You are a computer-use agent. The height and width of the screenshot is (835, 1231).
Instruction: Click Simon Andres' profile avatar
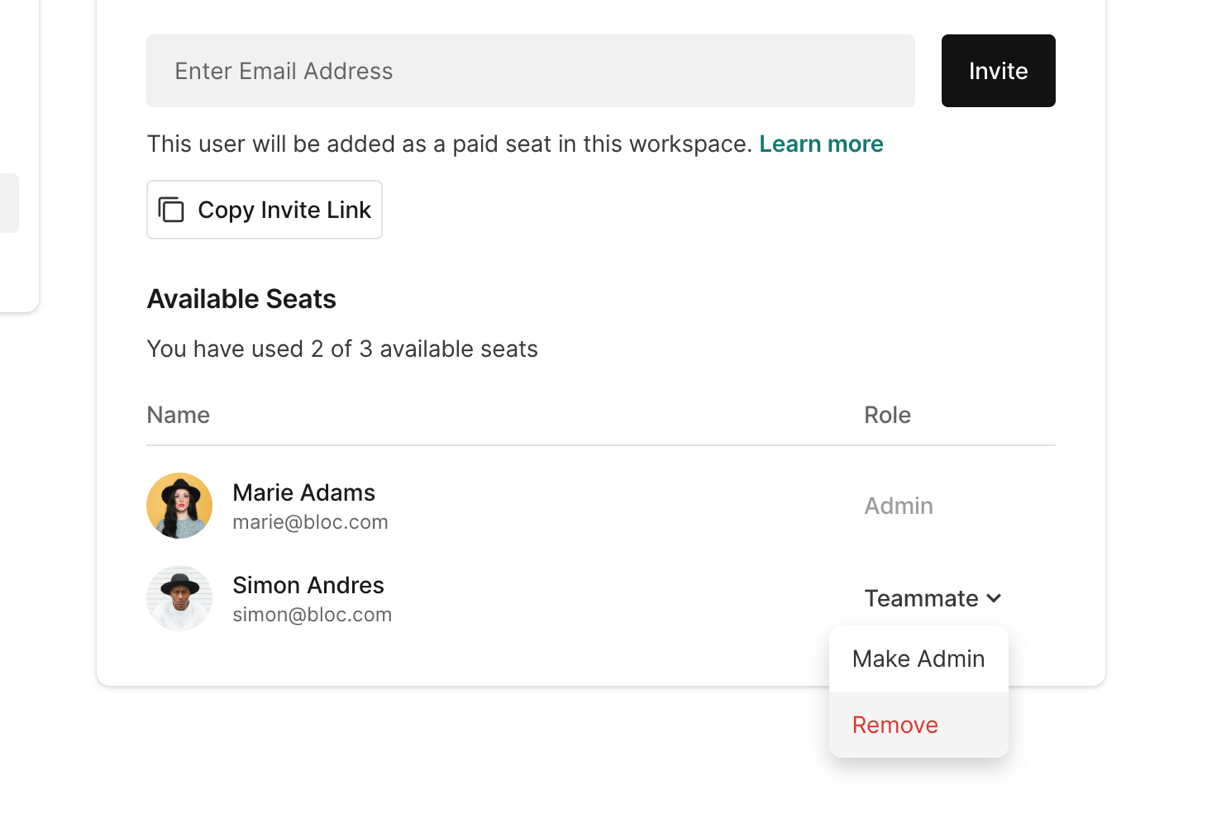point(179,598)
